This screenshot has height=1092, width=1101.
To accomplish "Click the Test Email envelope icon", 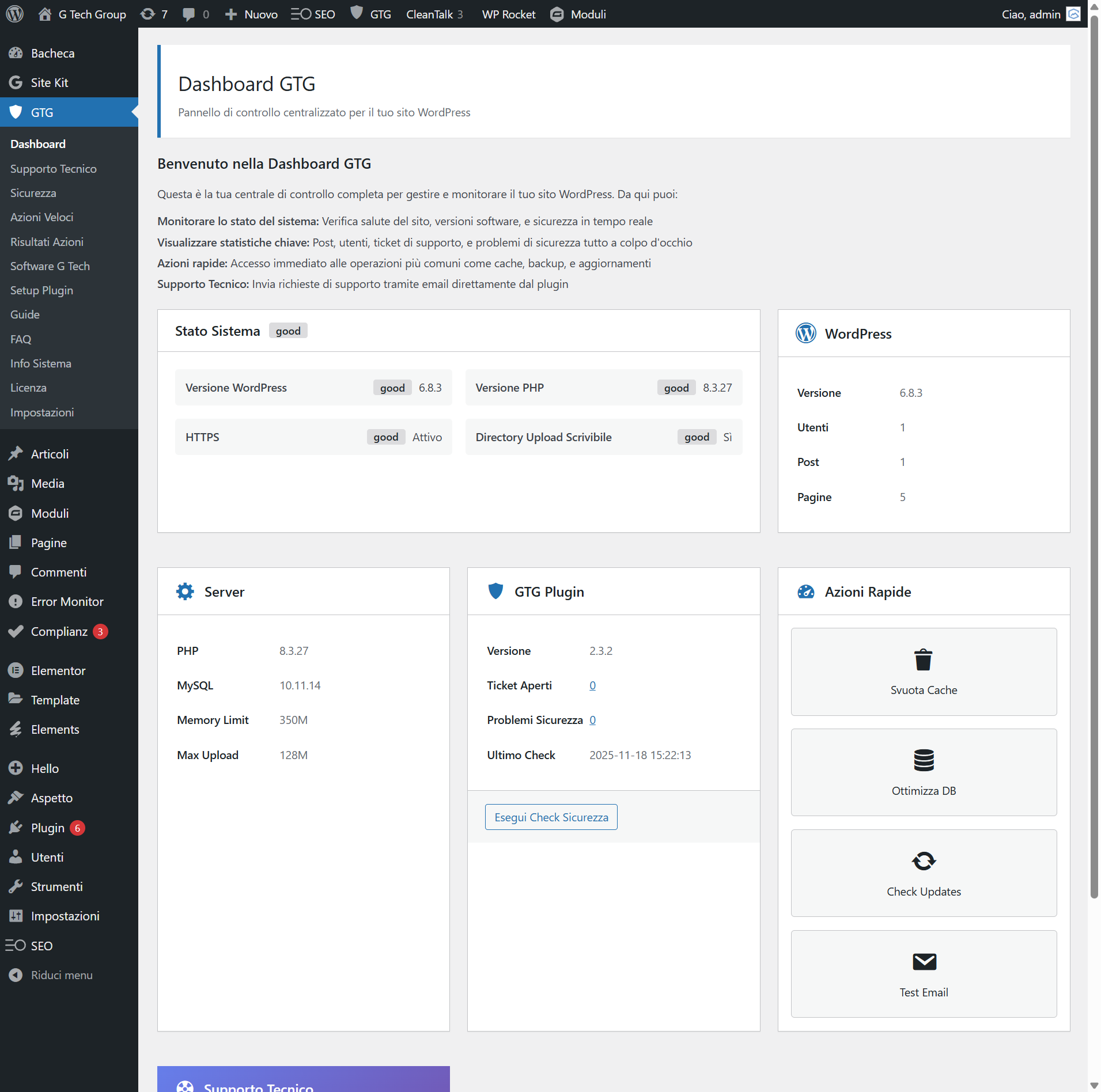I will (923, 962).
